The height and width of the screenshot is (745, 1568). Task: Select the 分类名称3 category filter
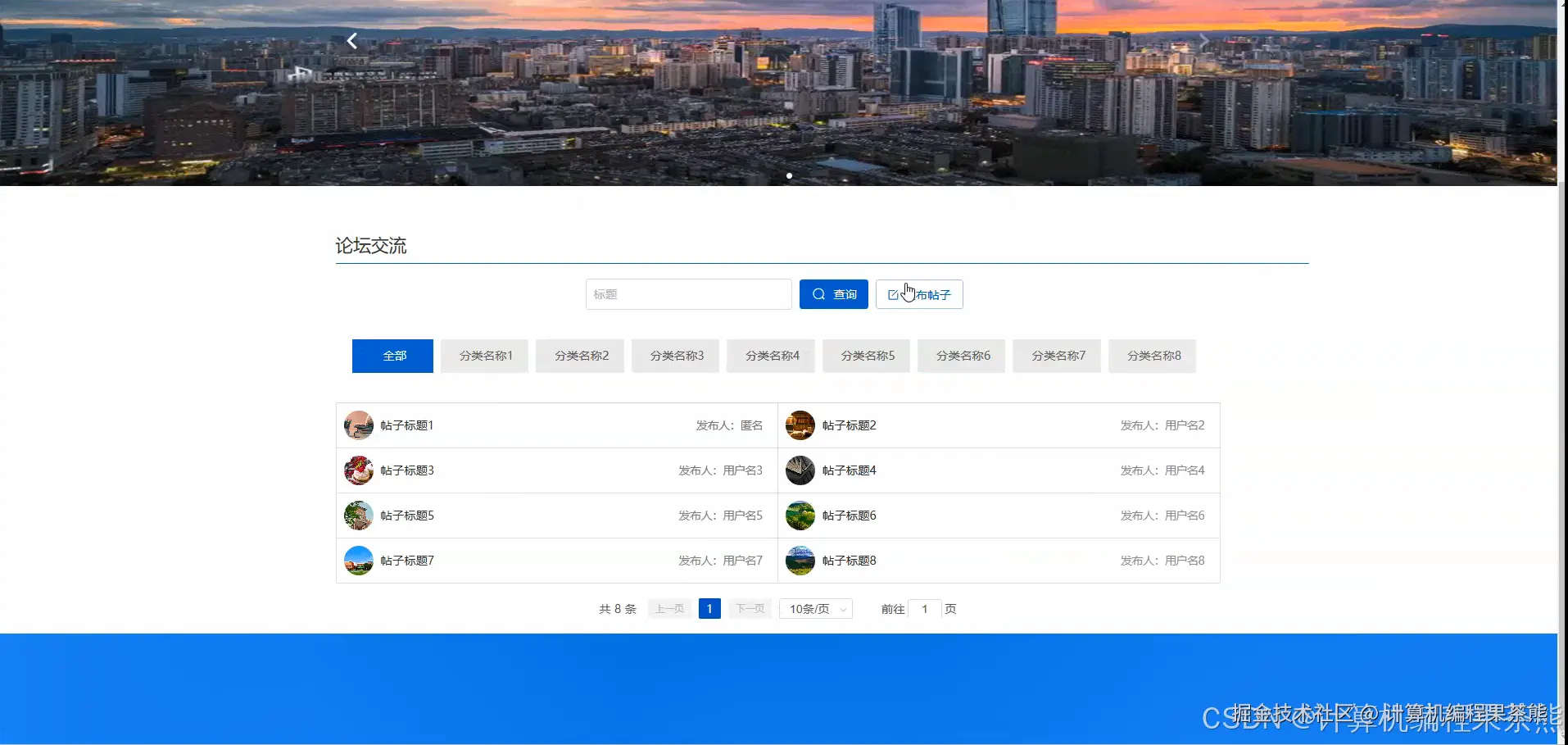tap(675, 356)
